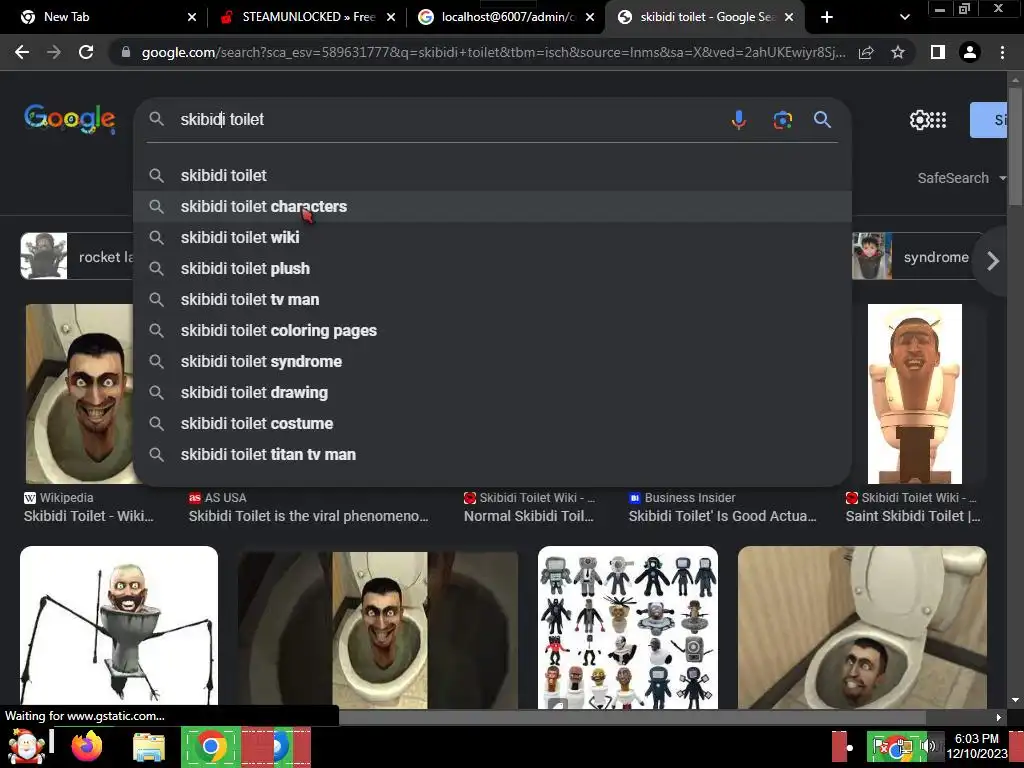
Task: Close the New Tab tab
Action: 191,17
